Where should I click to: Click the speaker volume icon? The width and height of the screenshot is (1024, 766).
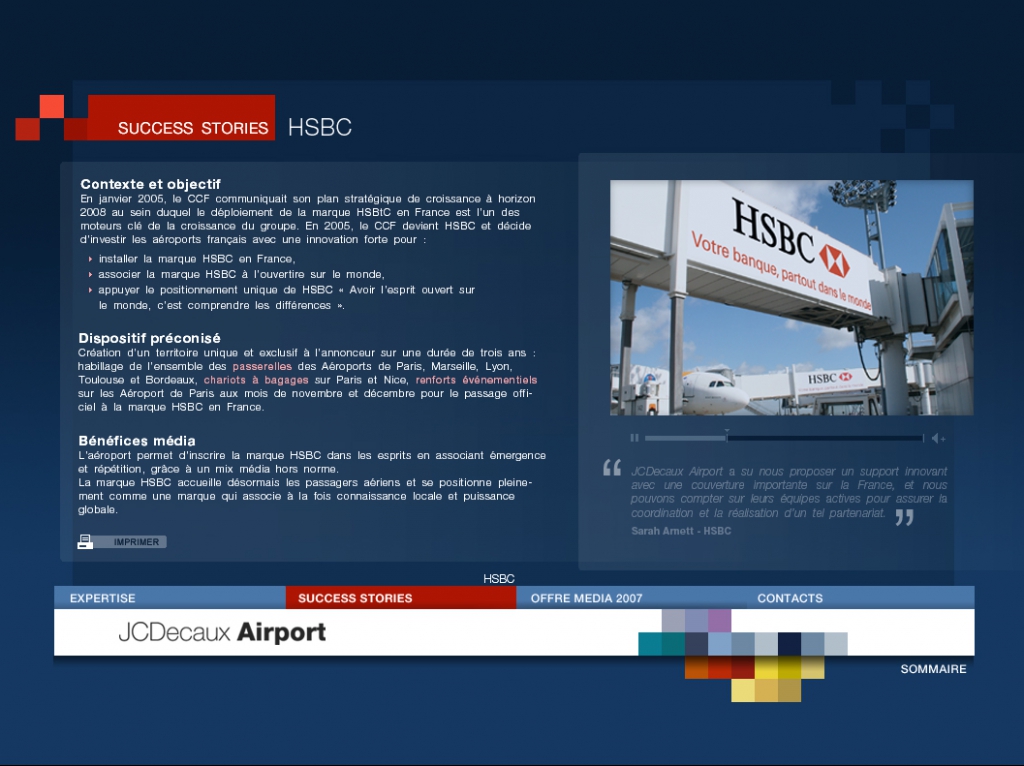pyautogui.click(x=938, y=438)
